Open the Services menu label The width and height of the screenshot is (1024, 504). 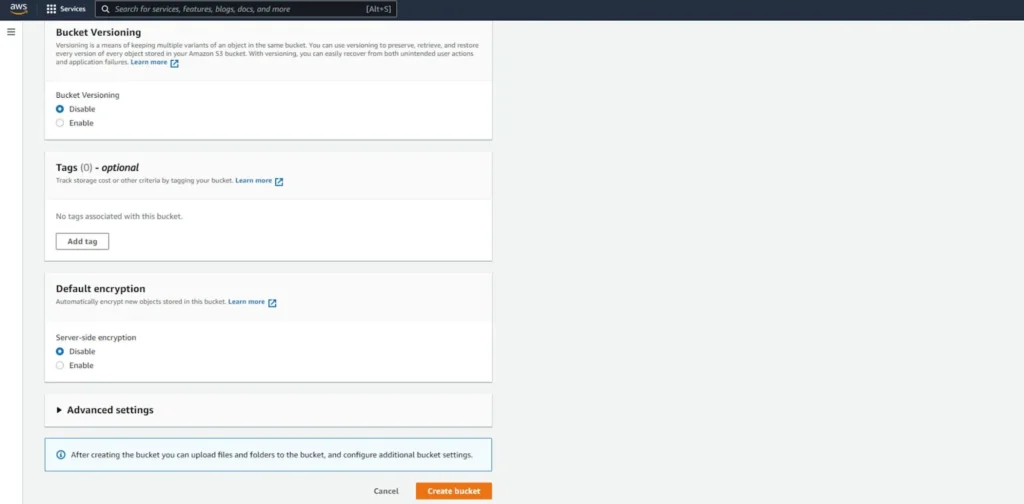[x=73, y=9]
